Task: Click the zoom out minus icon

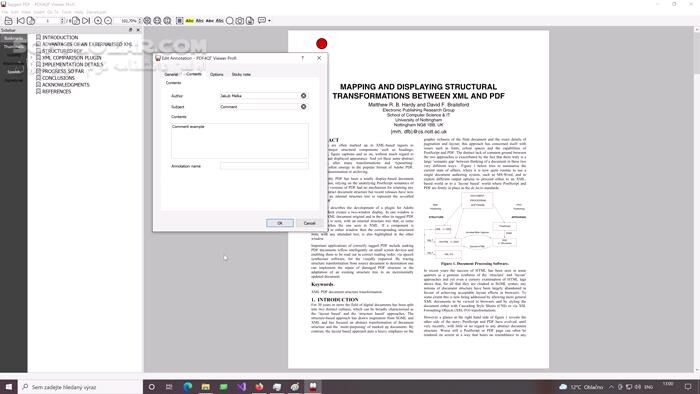Action: tap(108, 21)
